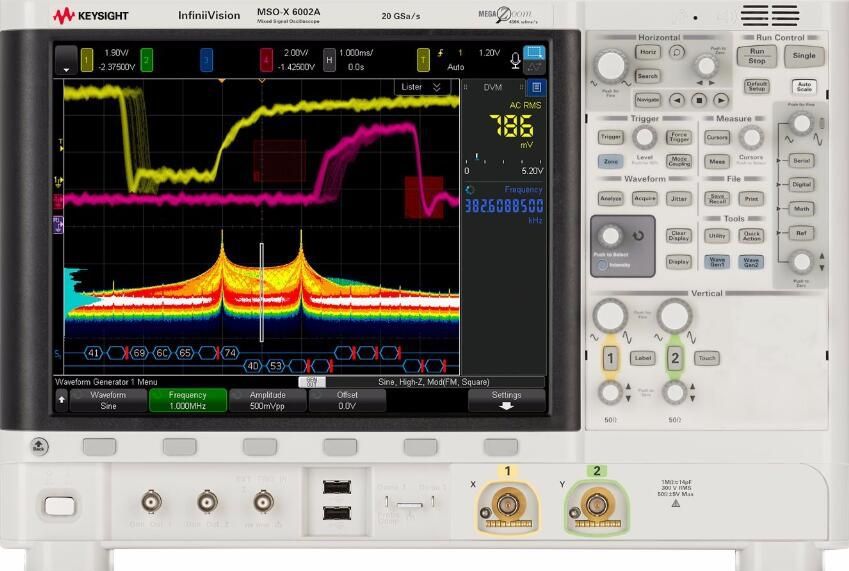
Task: Click the selection knob rotate arrow icon
Action: coord(638,236)
